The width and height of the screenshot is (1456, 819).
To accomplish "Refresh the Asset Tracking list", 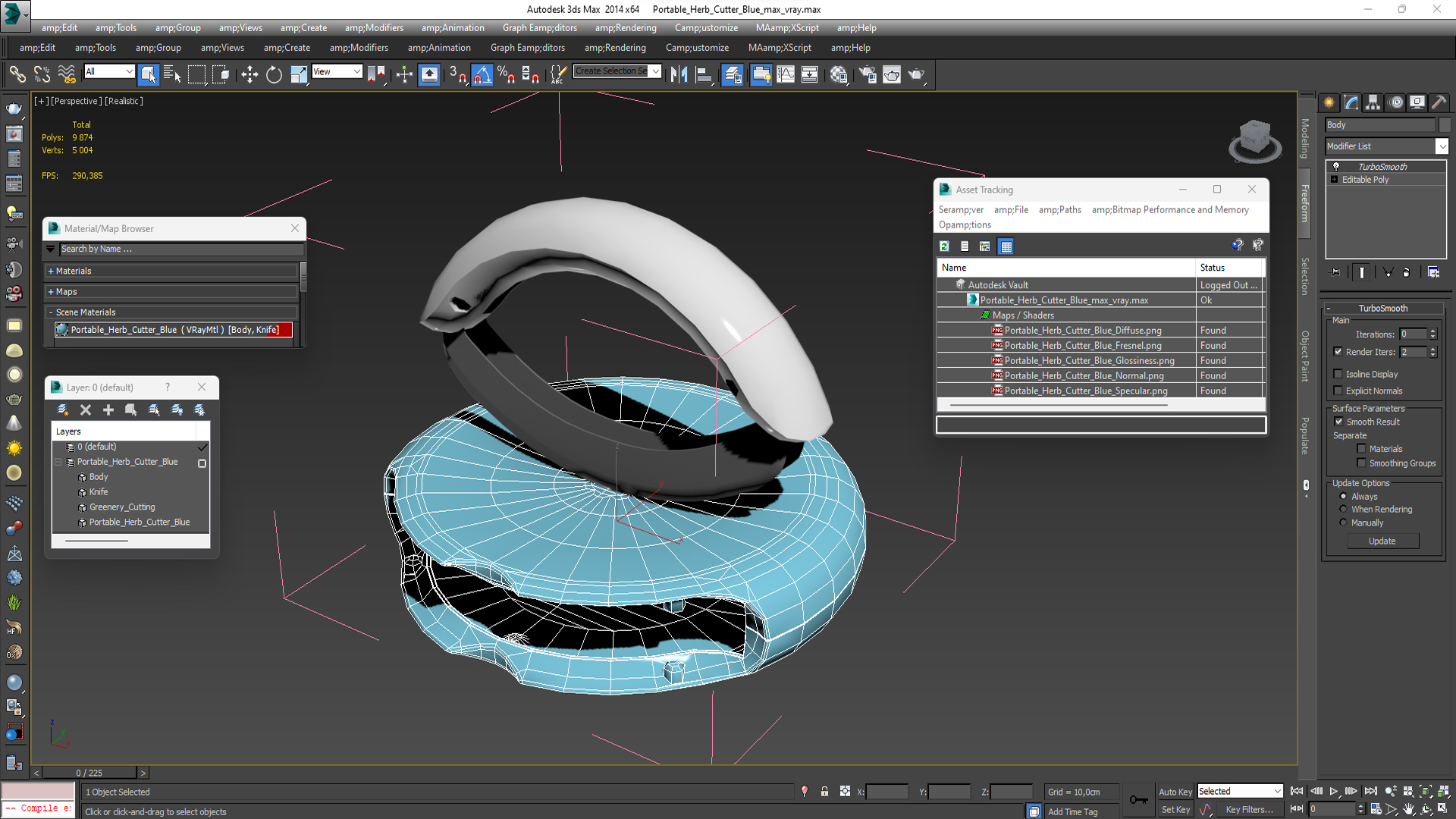I will tap(944, 246).
